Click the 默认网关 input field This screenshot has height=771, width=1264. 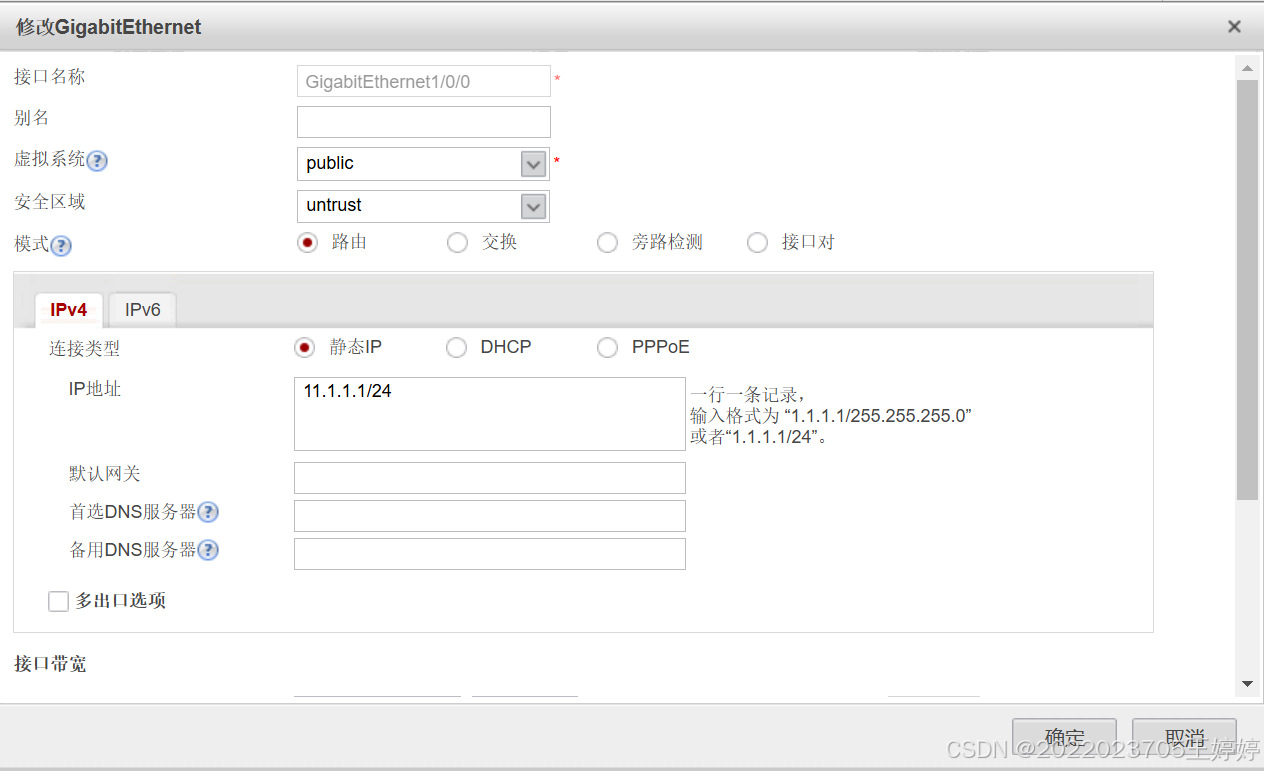(x=490, y=478)
